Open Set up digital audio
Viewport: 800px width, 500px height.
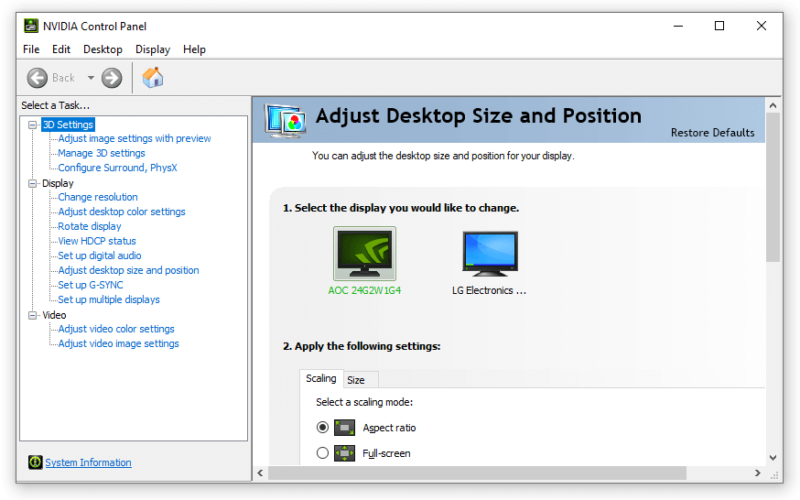[x=99, y=256]
